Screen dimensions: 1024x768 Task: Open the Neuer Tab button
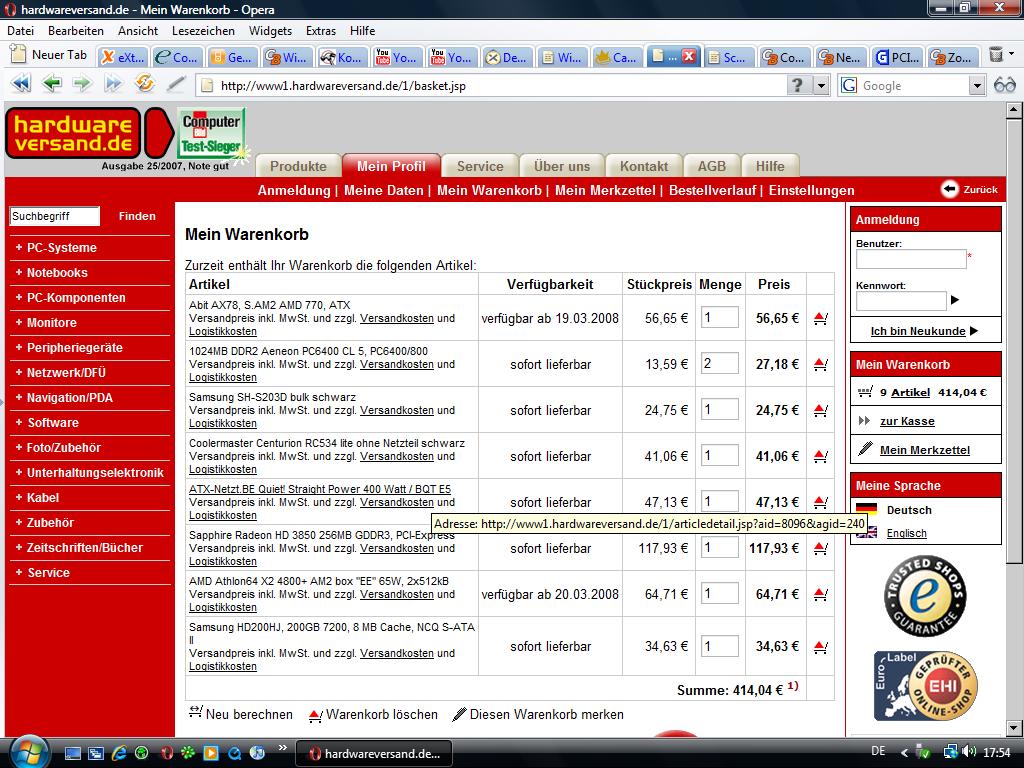click(50, 55)
